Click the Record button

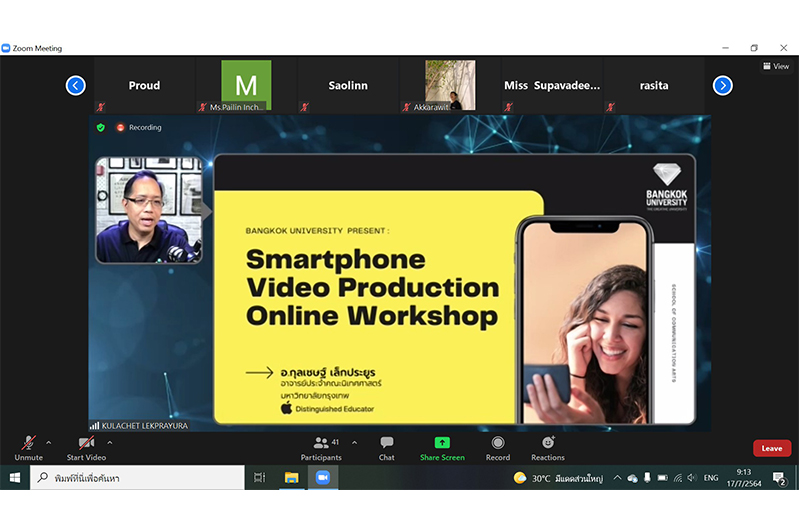(x=498, y=448)
